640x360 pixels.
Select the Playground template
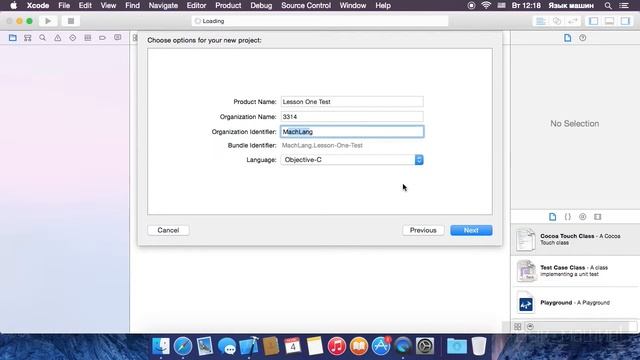point(575,303)
